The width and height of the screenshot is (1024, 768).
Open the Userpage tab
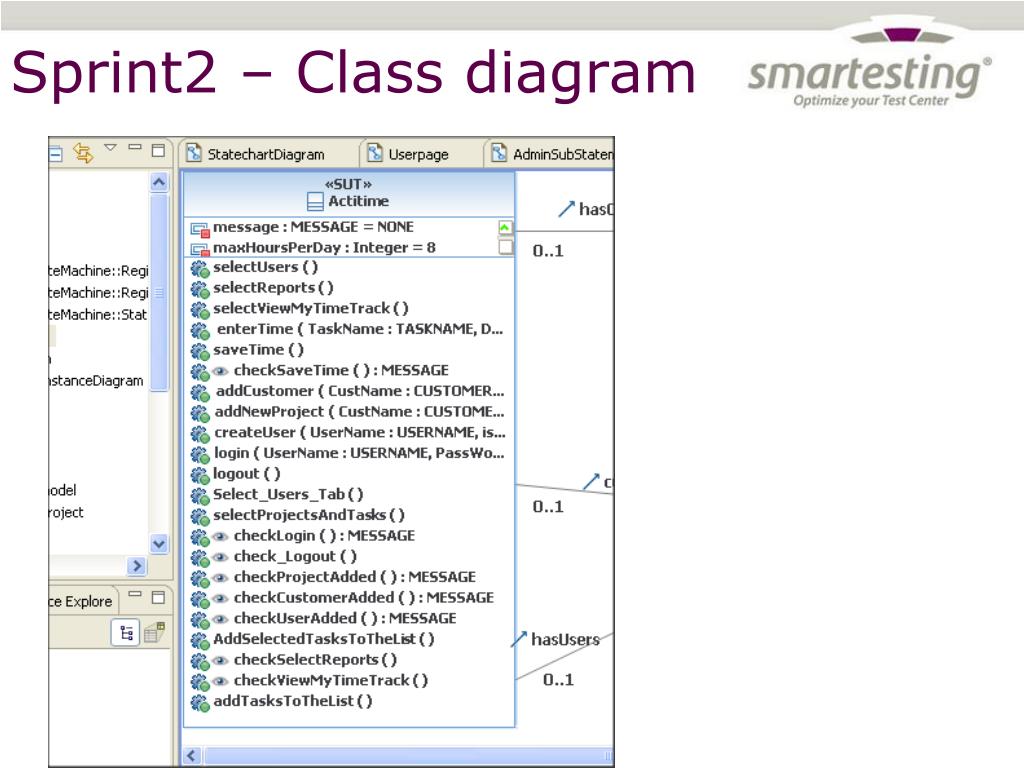[x=418, y=154]
